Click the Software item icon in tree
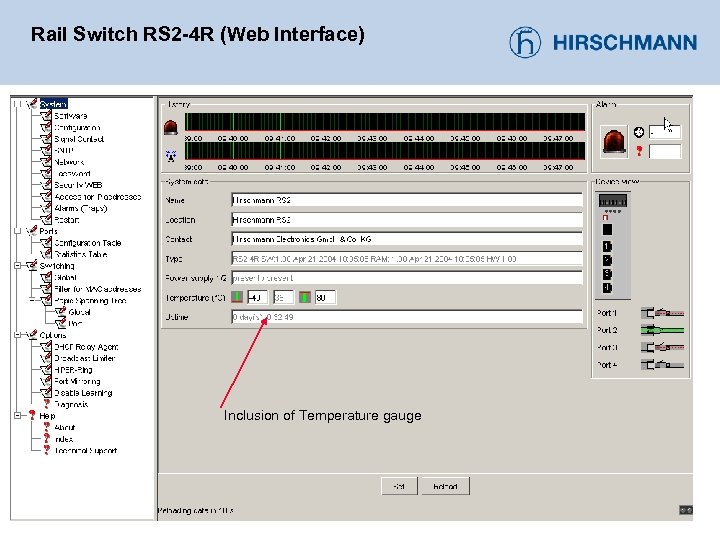Image resolution: width=720 pixels, height=540 pixels. [46, 116]
